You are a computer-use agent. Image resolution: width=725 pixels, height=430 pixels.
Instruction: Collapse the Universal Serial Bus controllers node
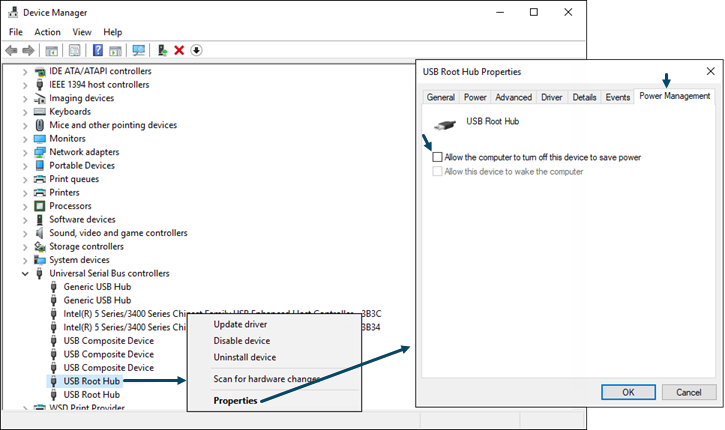click(x=25, y=273)
